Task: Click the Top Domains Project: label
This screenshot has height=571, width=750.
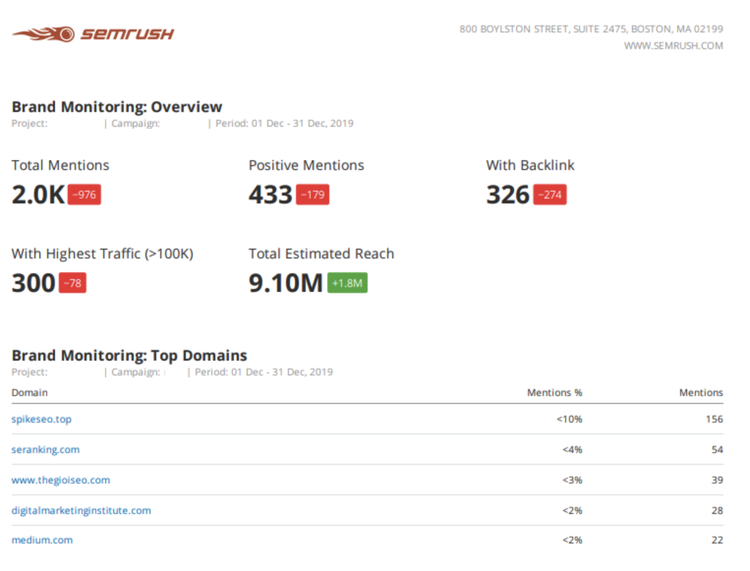Action: pos(30,372)
